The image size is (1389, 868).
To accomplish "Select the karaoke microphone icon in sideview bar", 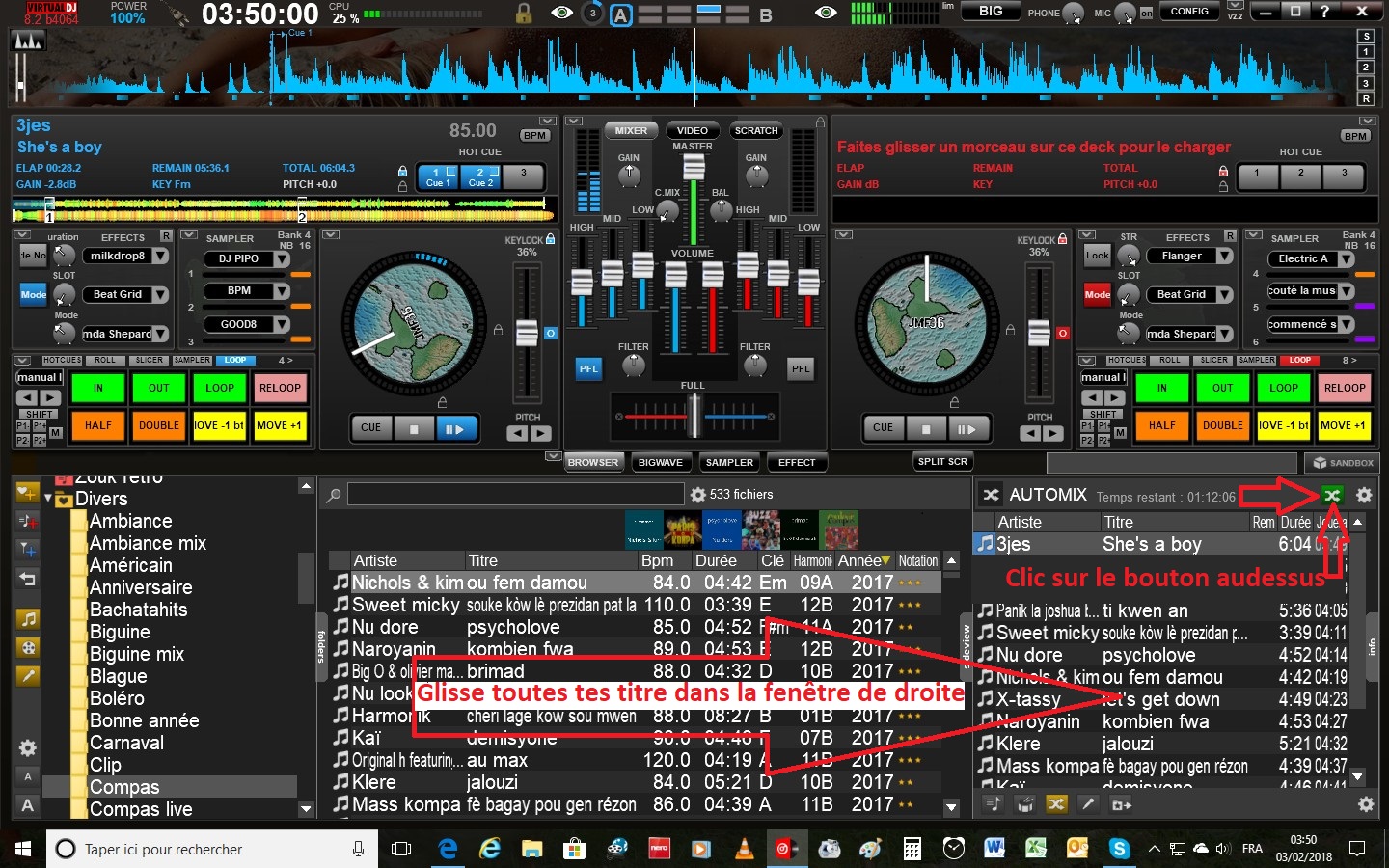I will [x=1088, y=803].
